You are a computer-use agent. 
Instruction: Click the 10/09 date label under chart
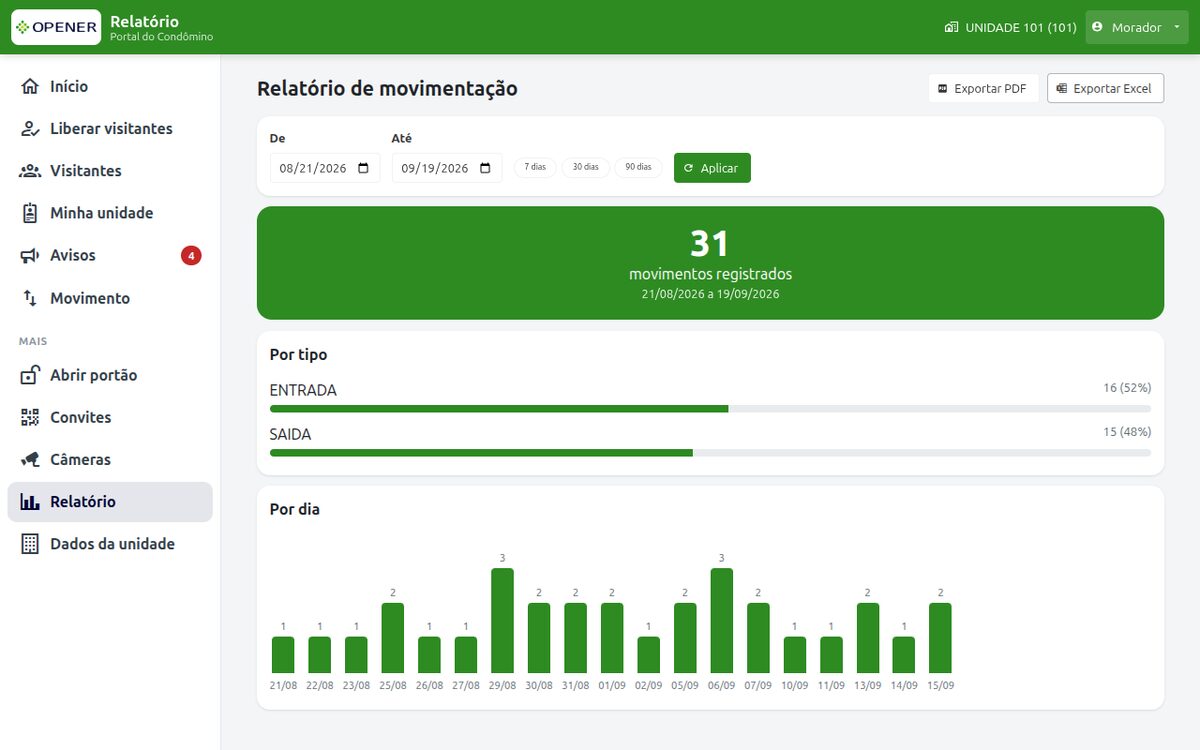pos(795,686)
